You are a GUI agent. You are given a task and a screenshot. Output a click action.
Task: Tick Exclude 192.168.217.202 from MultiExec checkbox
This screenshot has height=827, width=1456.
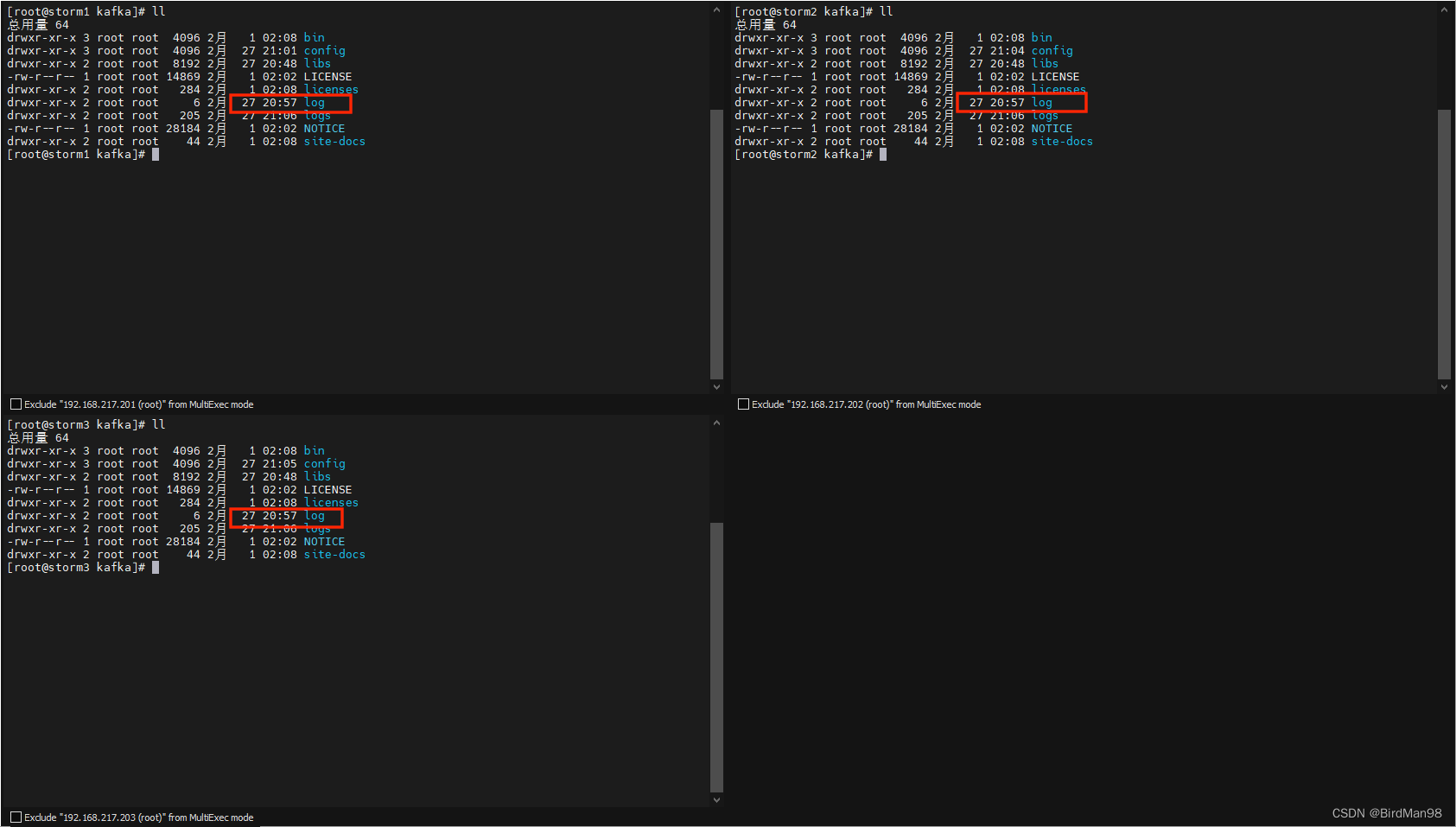743,404
